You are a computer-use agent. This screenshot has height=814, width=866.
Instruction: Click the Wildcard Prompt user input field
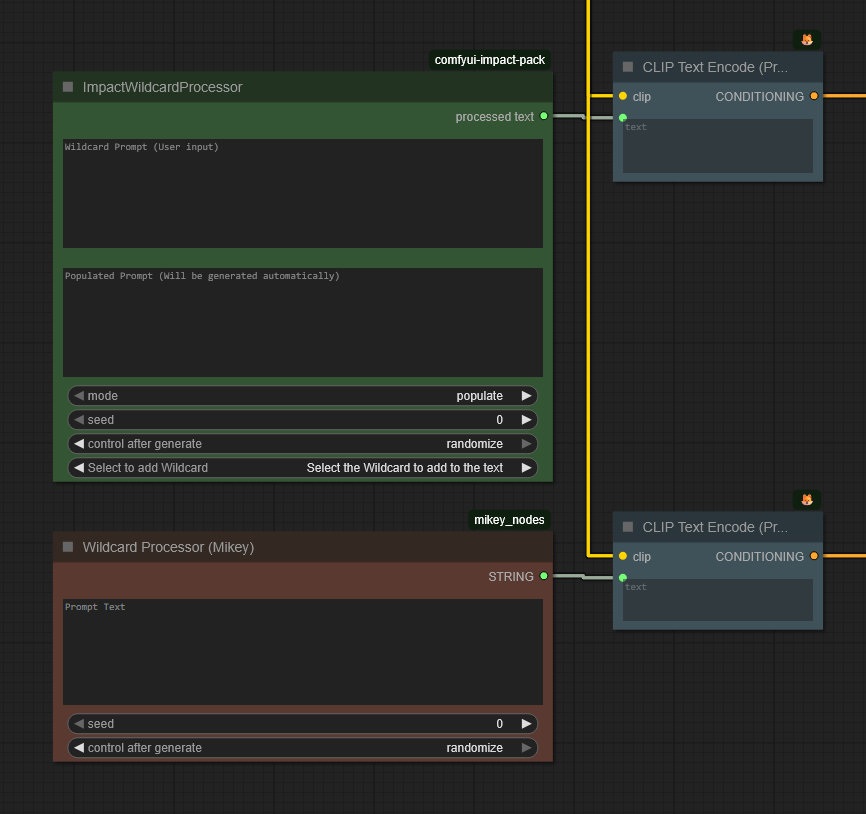pos(302,193)
